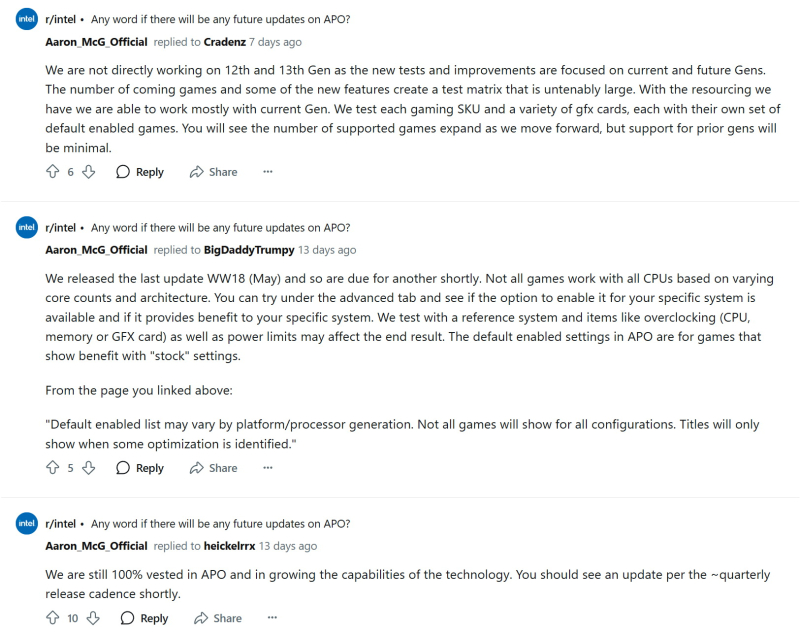The image size is (800, 636).
Task: Open more options on the heickelrrx reply
Action: (272, 618)
